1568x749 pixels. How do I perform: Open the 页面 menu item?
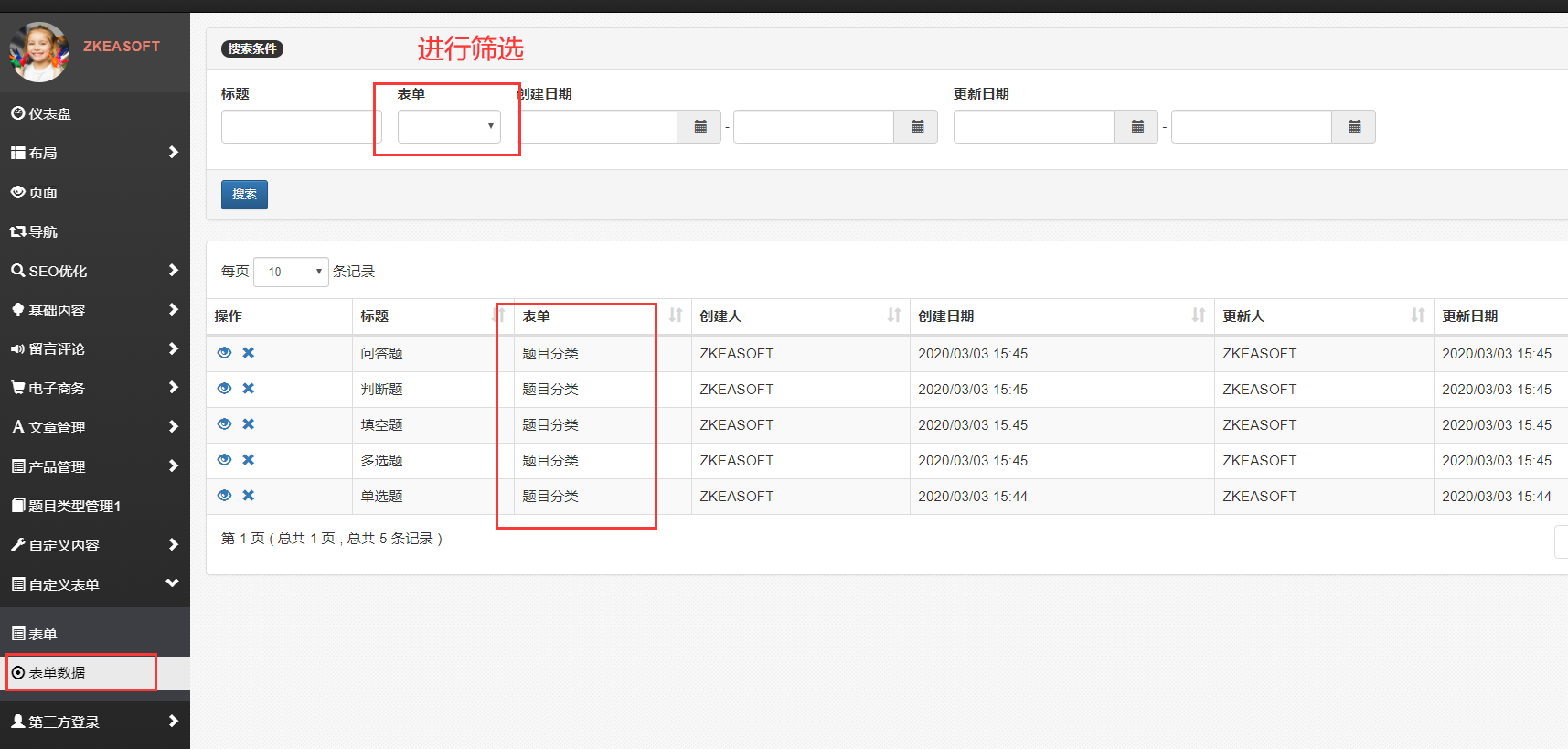pyautogui.click(x=95, y=192)
